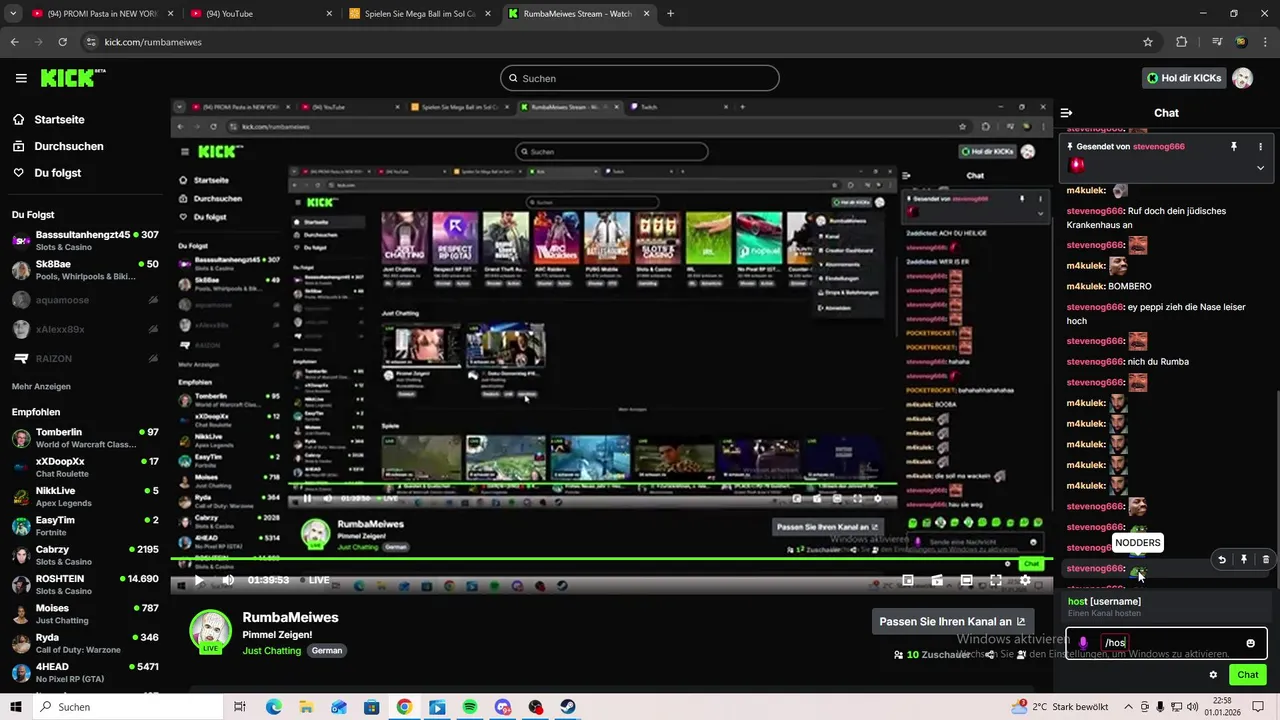1280x720 pixels.
Task: Click the video progress bar
Action: pyautogui.click(x=611, y=559)
